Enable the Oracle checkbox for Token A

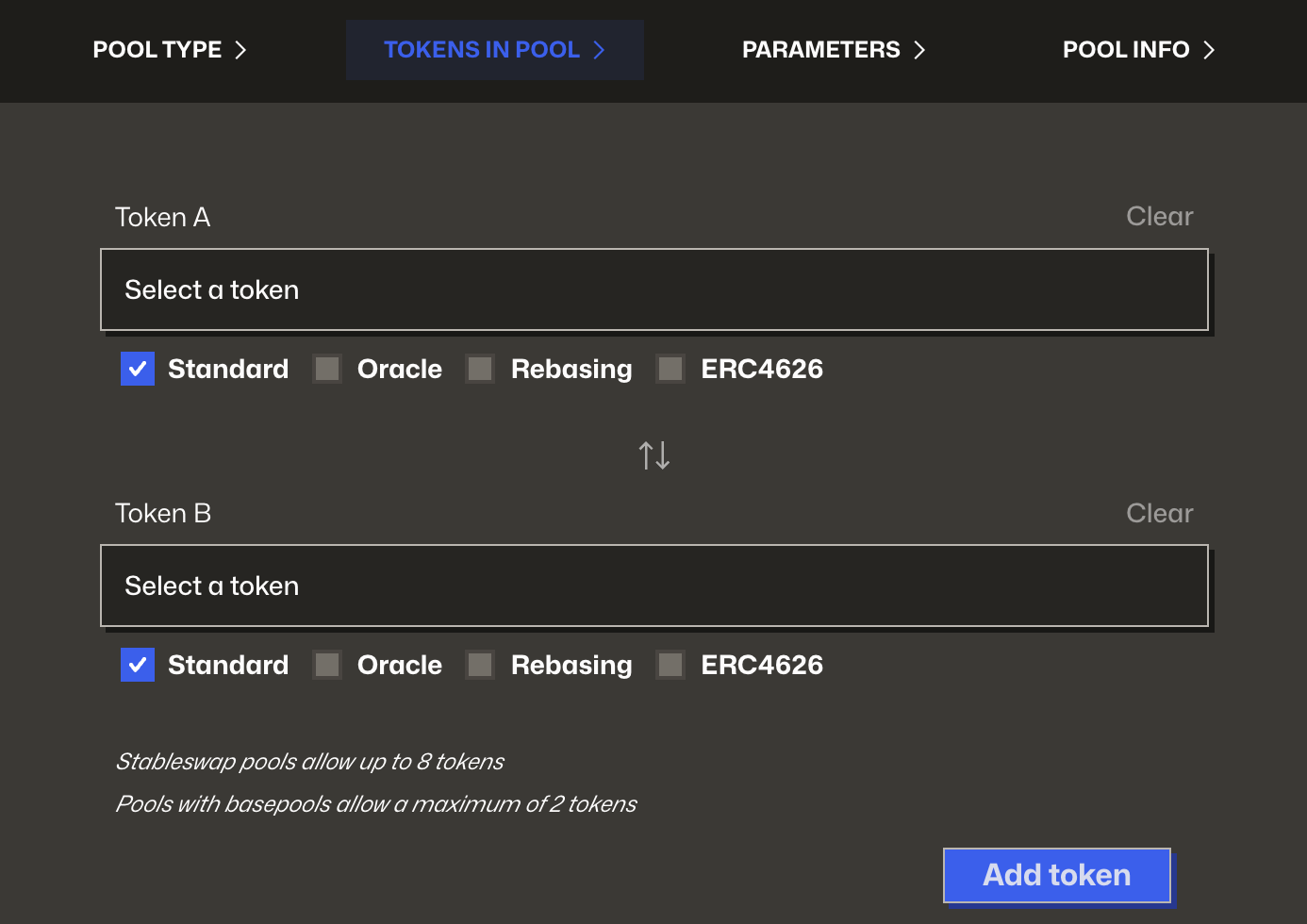pyautogui.click(x=326, y=369)
